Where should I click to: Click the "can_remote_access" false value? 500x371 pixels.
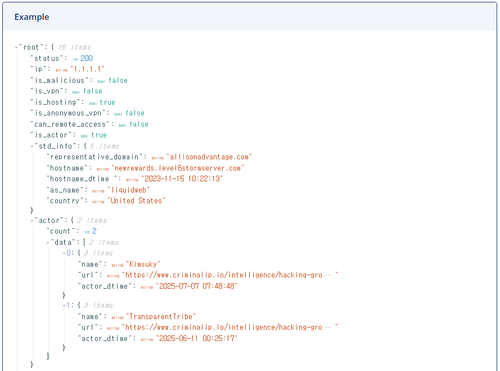point(139,124)
